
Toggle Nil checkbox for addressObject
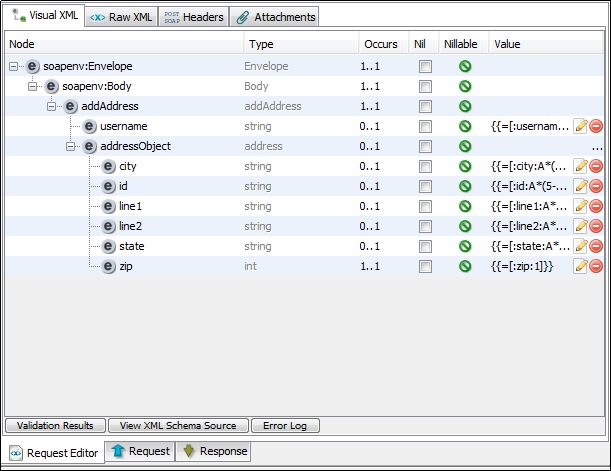425,146
